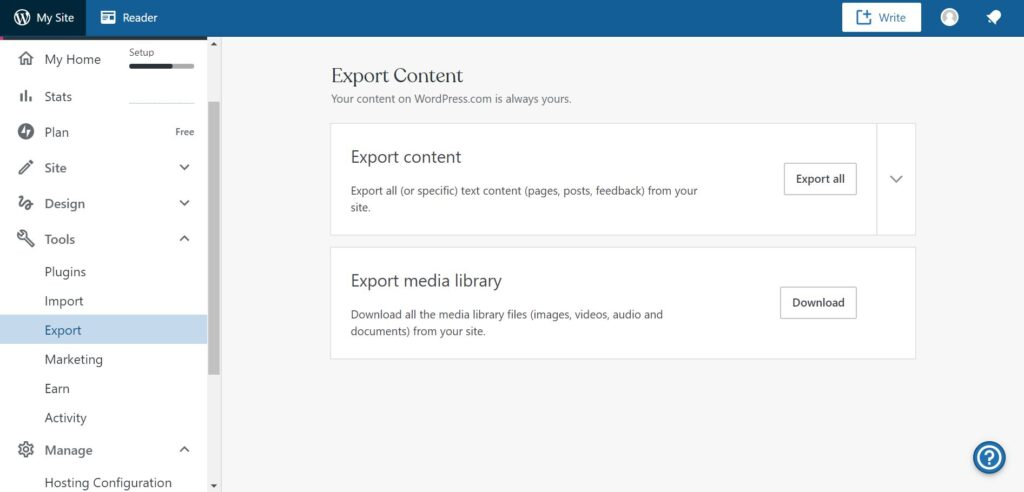Collapse the Manage menu chevron
Image resolution: width=1024 pixels, height=492 pixels.
pos(184,450)
